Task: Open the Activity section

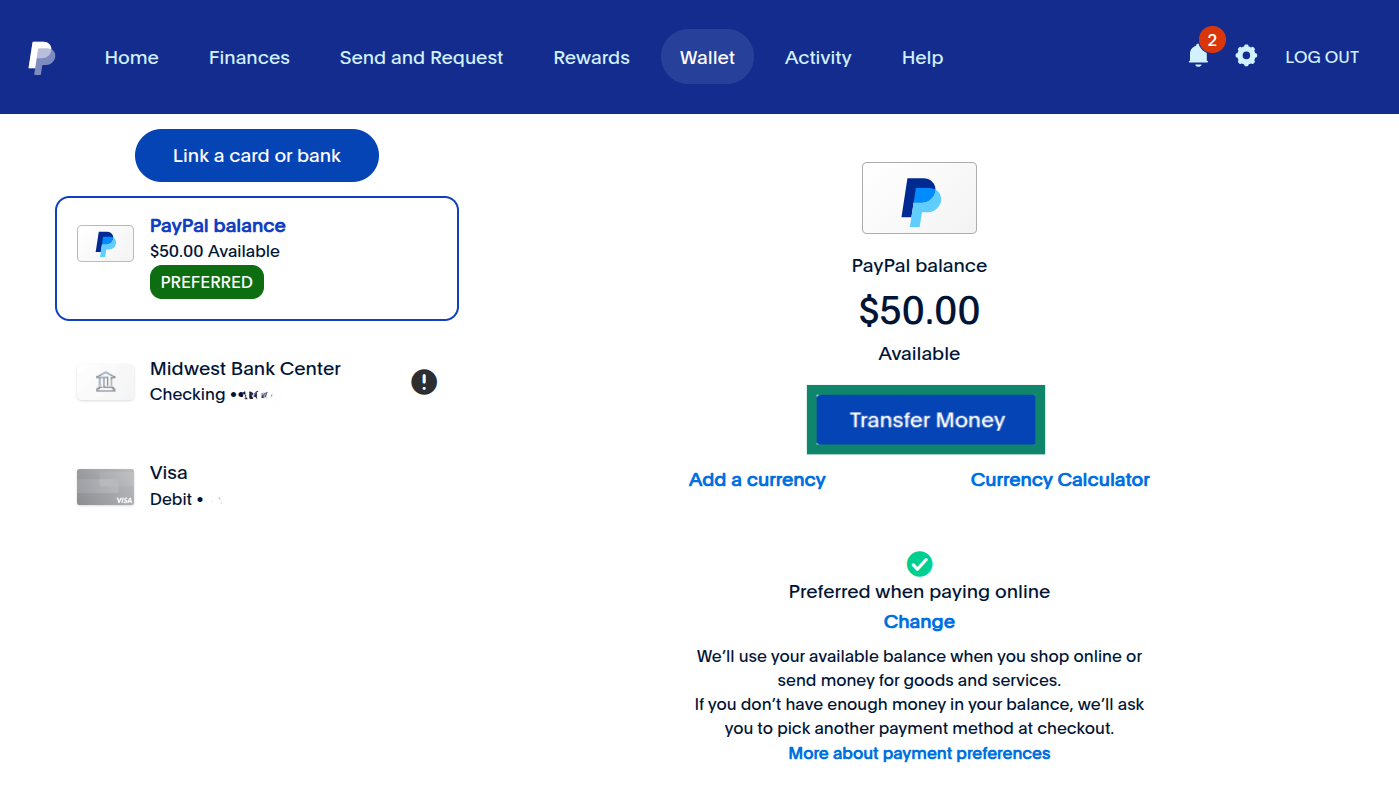Action: click(818, 57)
